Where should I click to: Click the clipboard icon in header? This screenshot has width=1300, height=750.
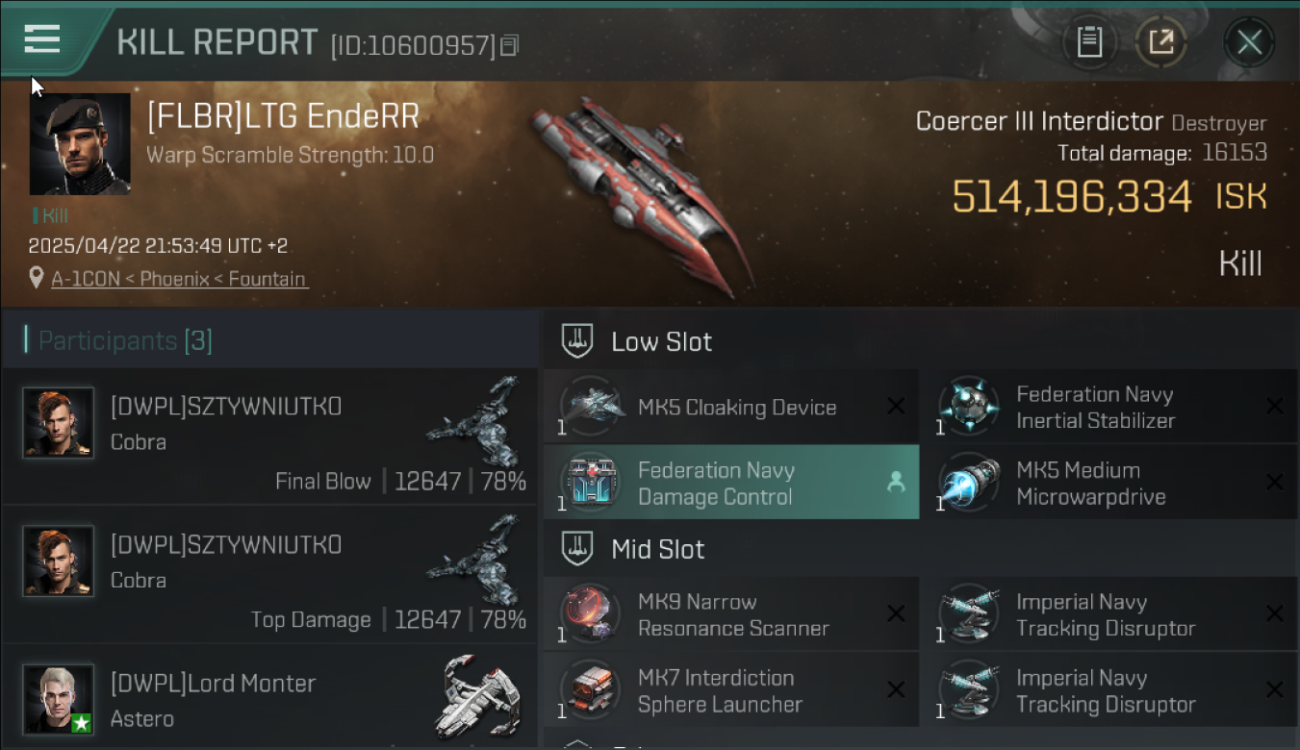coord(1089,42)
